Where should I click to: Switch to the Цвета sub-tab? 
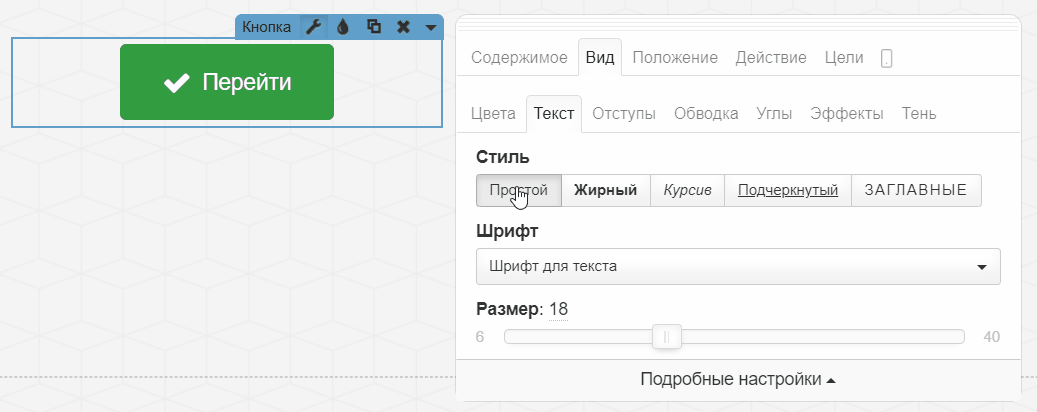493,114
